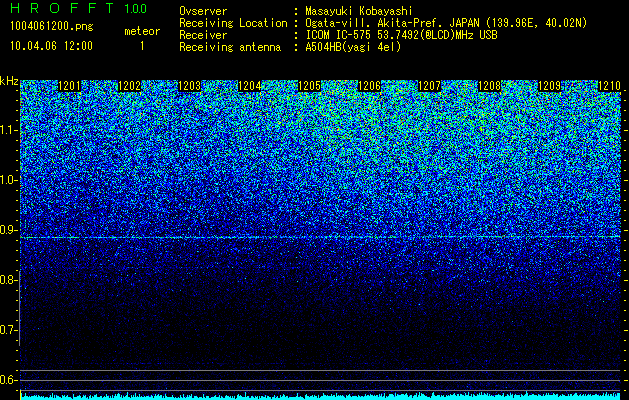Select the version number 1.0.0

click(x=136, y=9)
